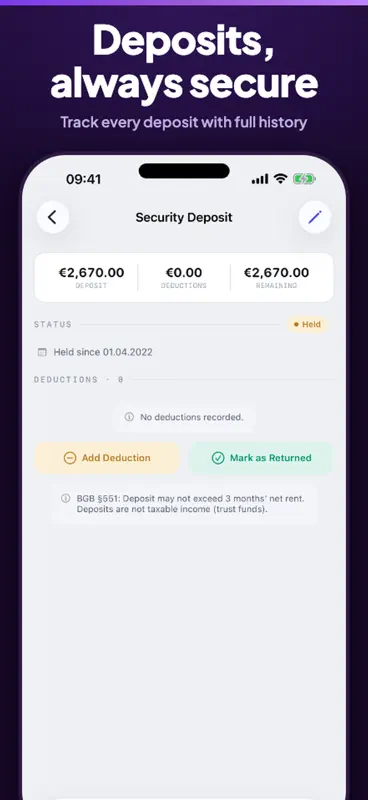Click the calendar icon beside Held since
Image resolution: width=368 pixels, height=800 pixels.
click(x=42, y=352)
